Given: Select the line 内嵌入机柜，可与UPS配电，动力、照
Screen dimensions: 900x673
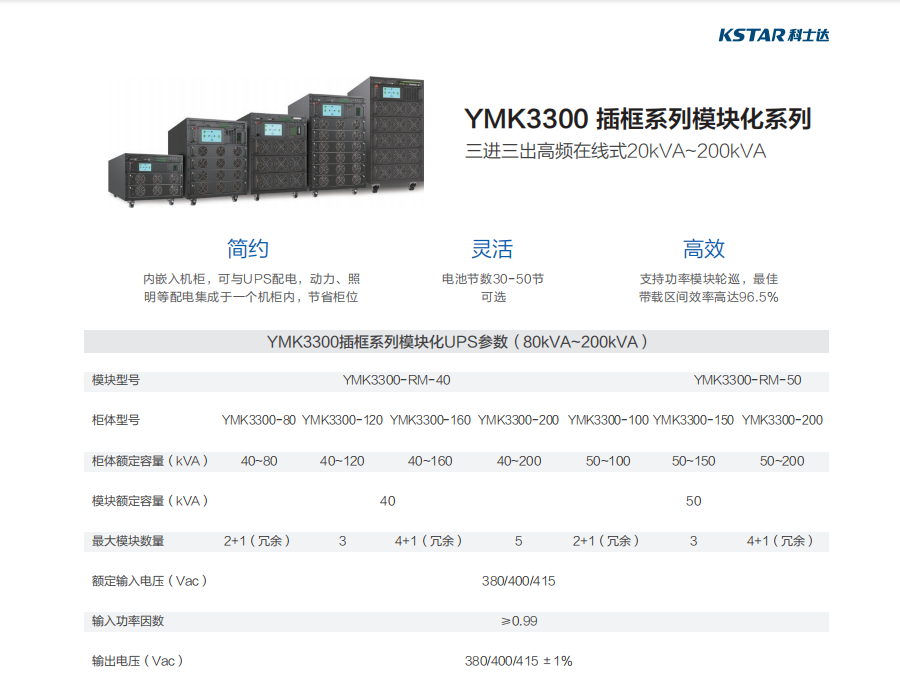Looking at the screenshot, I should point(251,279).
